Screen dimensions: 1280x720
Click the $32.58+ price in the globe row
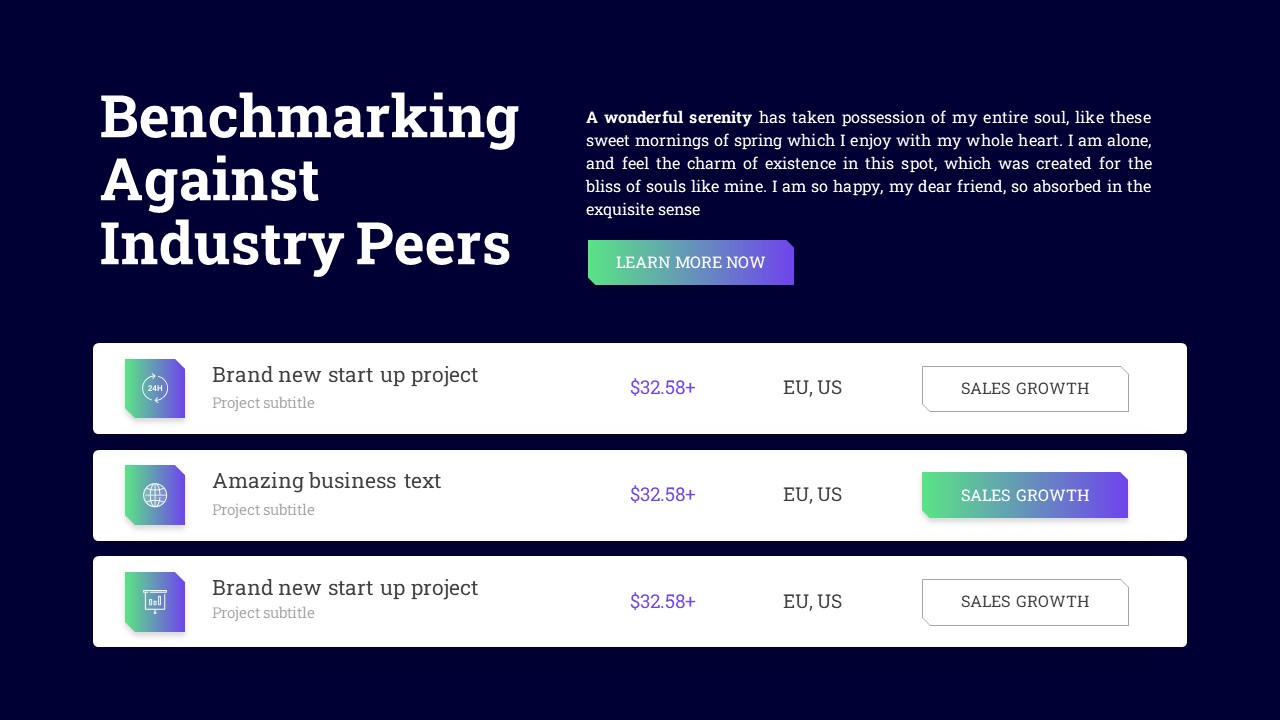(x=662, y=495)
